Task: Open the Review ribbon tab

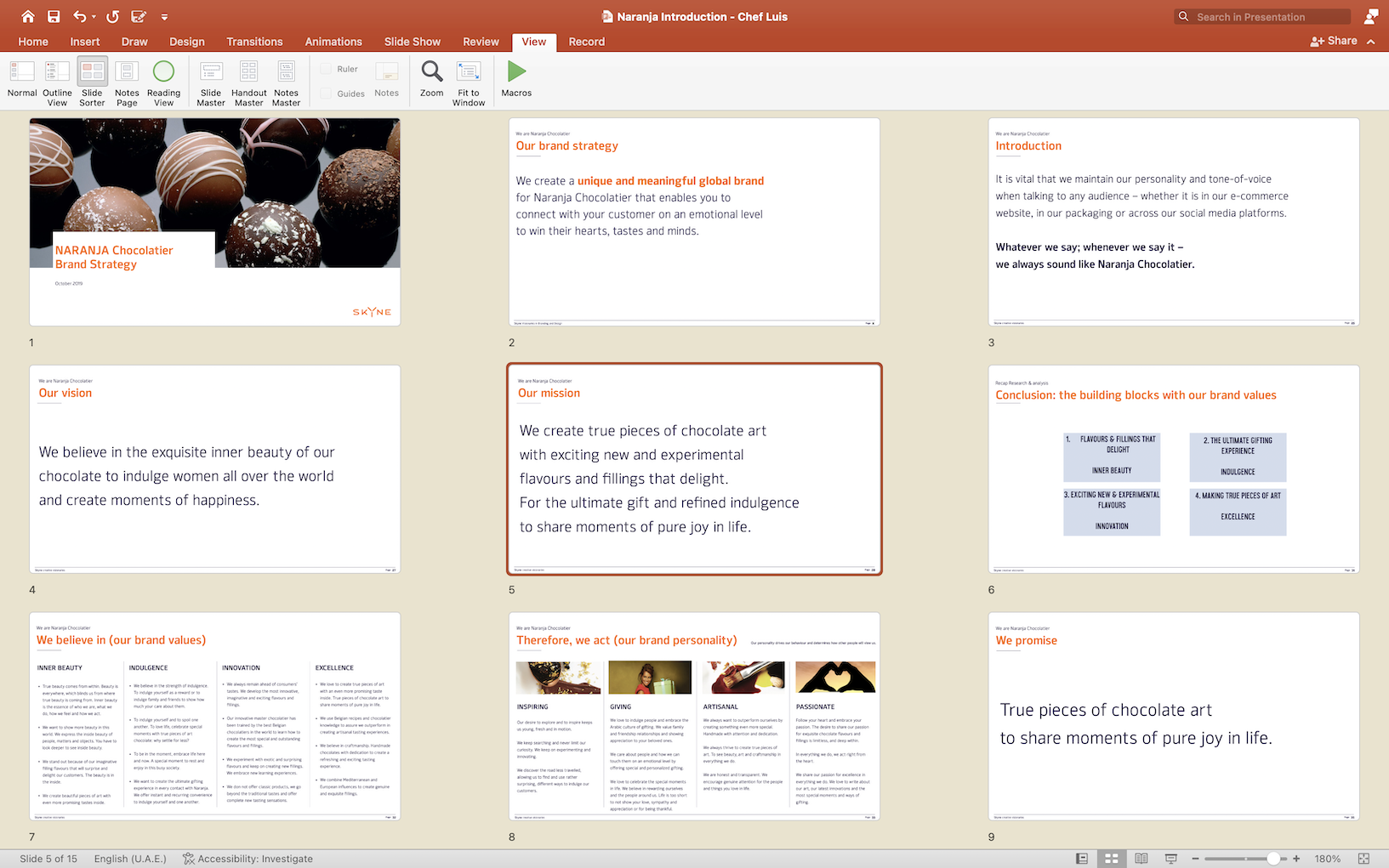Action: 481,42
